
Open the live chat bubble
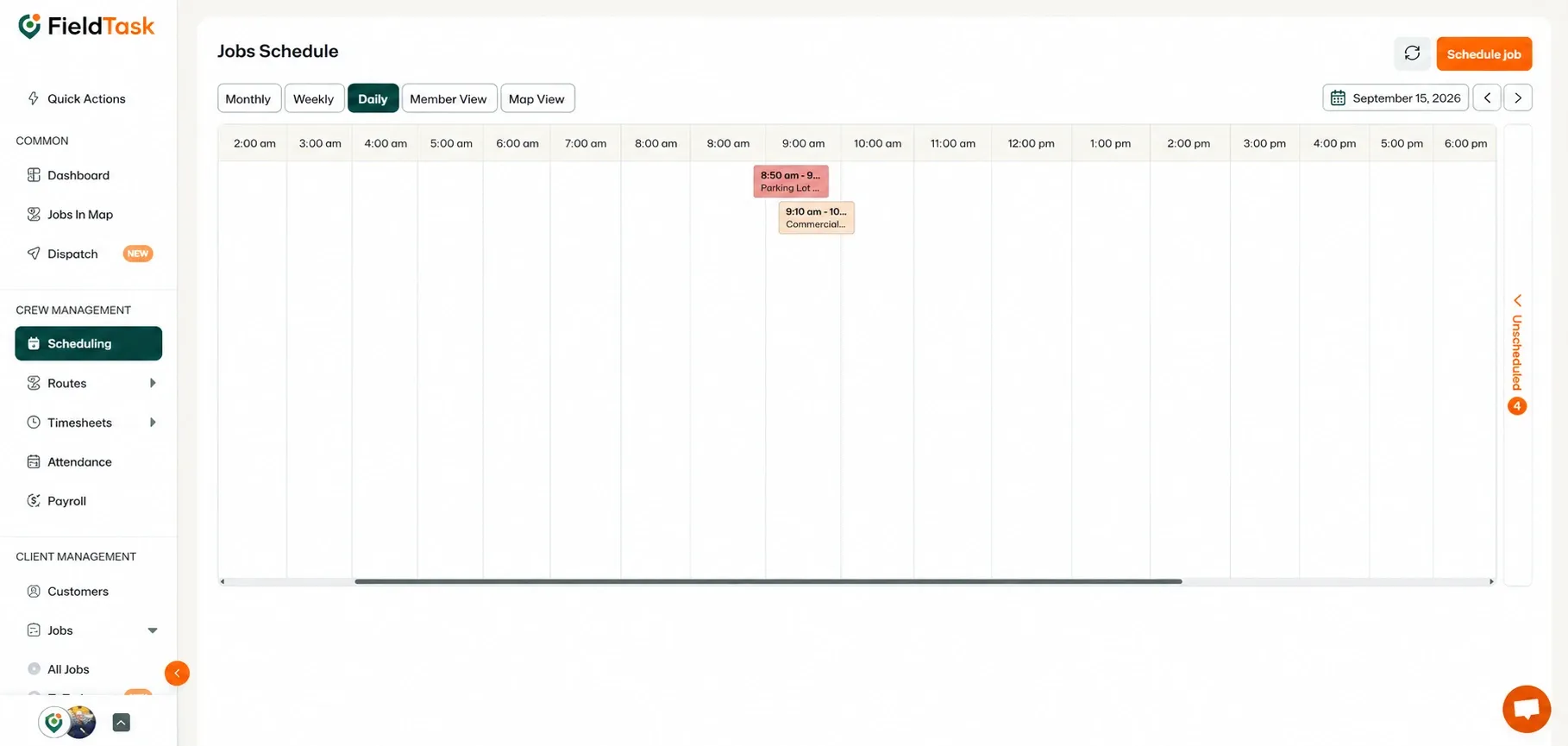1527,709
